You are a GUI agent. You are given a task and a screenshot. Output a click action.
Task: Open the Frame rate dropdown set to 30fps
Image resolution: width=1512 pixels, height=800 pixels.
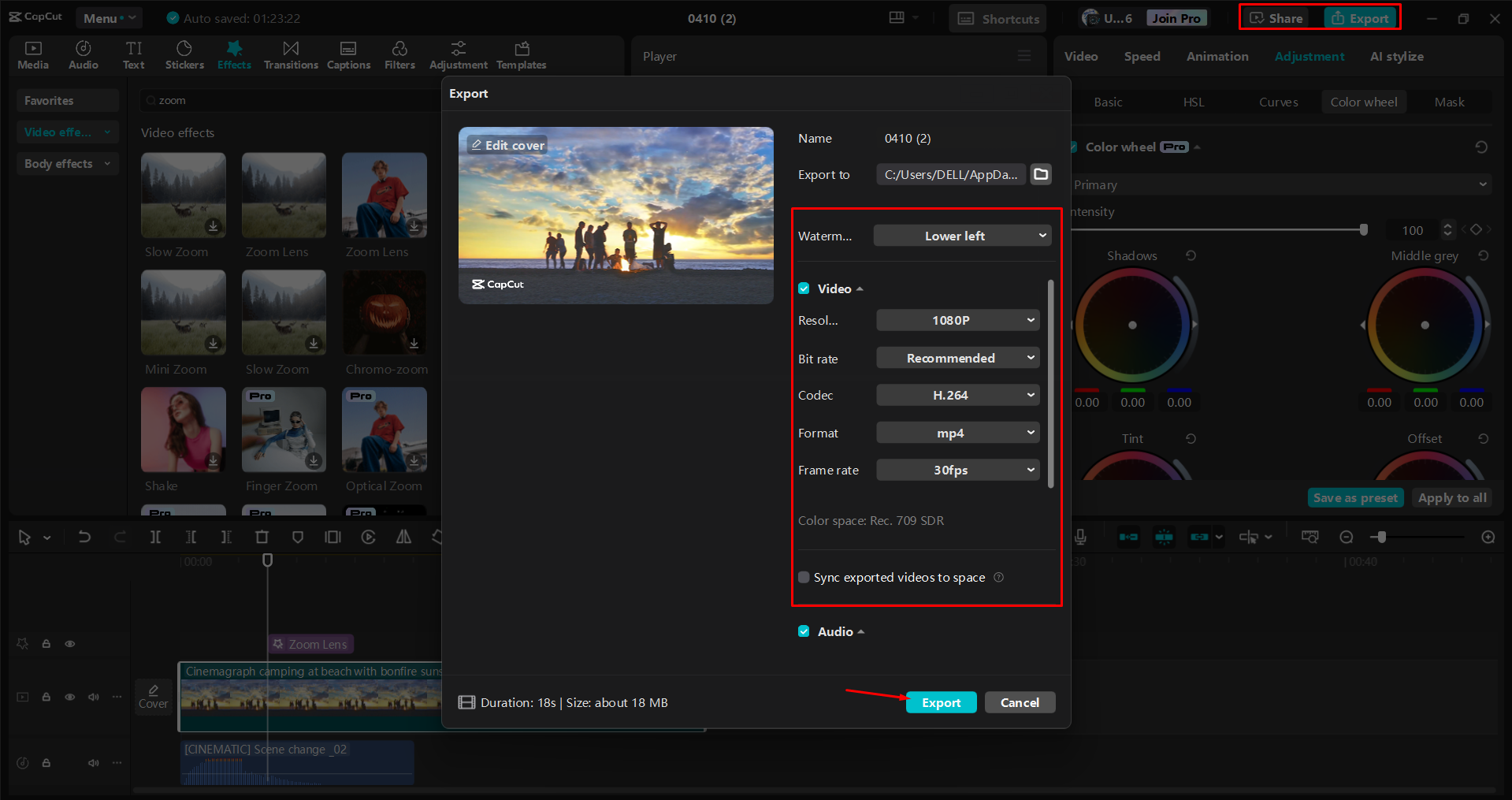pos(957,470)
